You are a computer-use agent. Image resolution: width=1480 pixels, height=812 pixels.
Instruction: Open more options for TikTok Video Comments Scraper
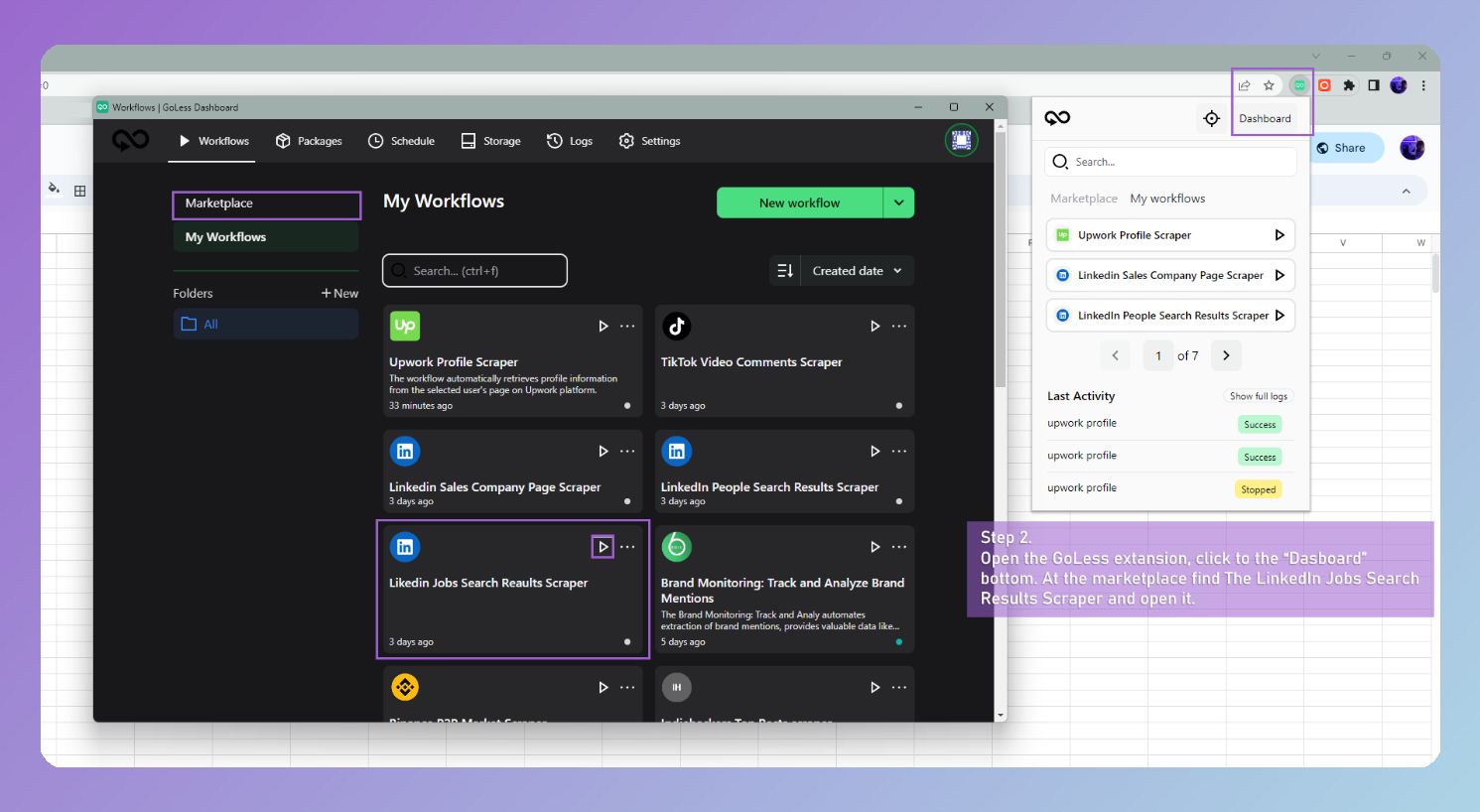(x=899, y=326)
